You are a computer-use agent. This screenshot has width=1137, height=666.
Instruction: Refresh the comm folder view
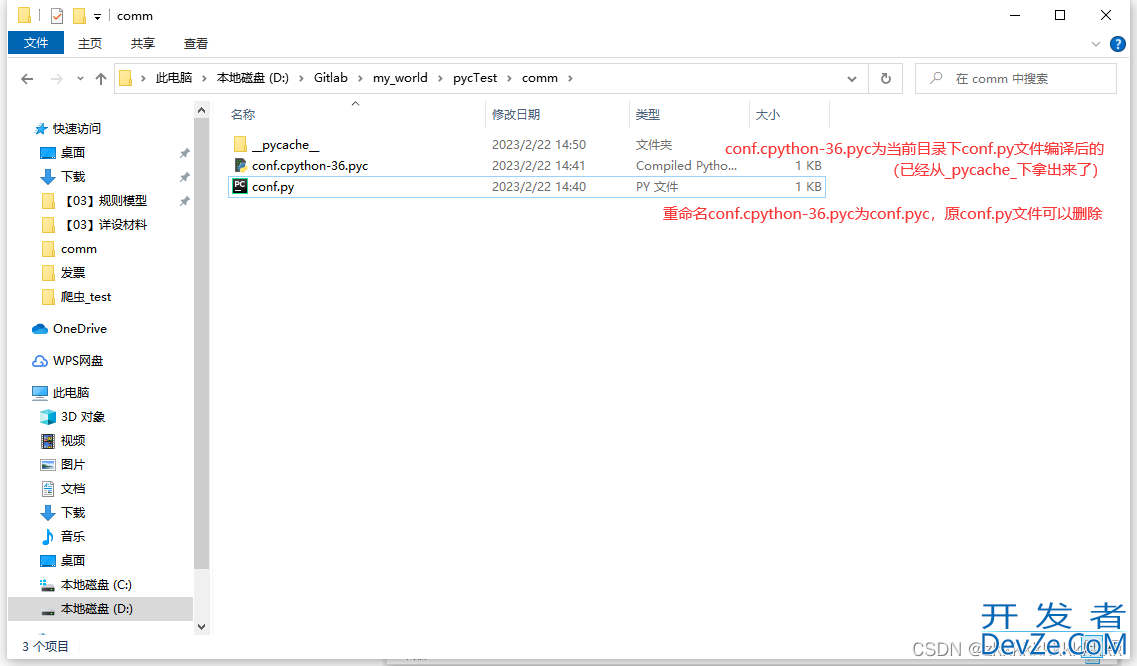885,78
